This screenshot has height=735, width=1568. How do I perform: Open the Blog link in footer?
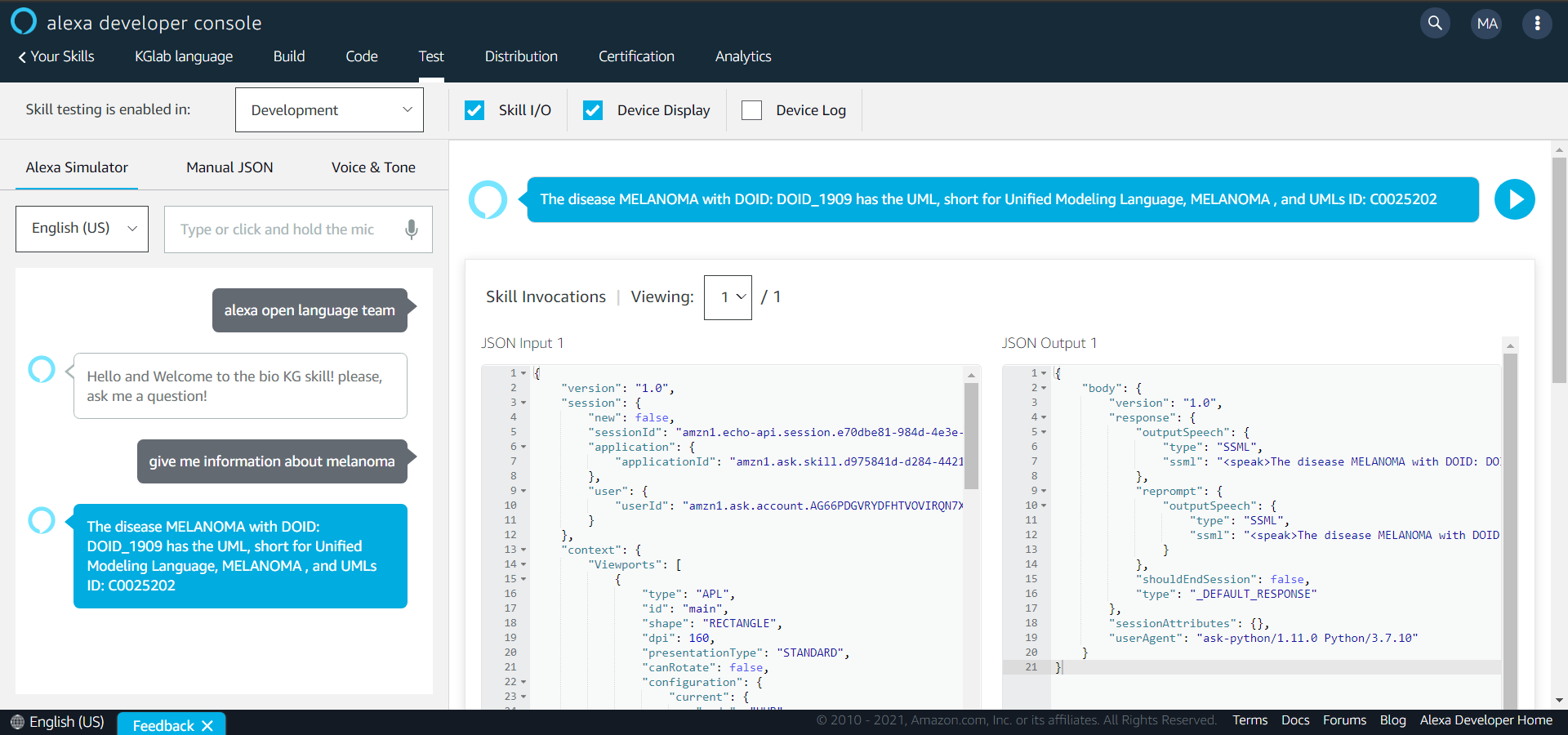pyautogui.click(x=1393, y=720)
